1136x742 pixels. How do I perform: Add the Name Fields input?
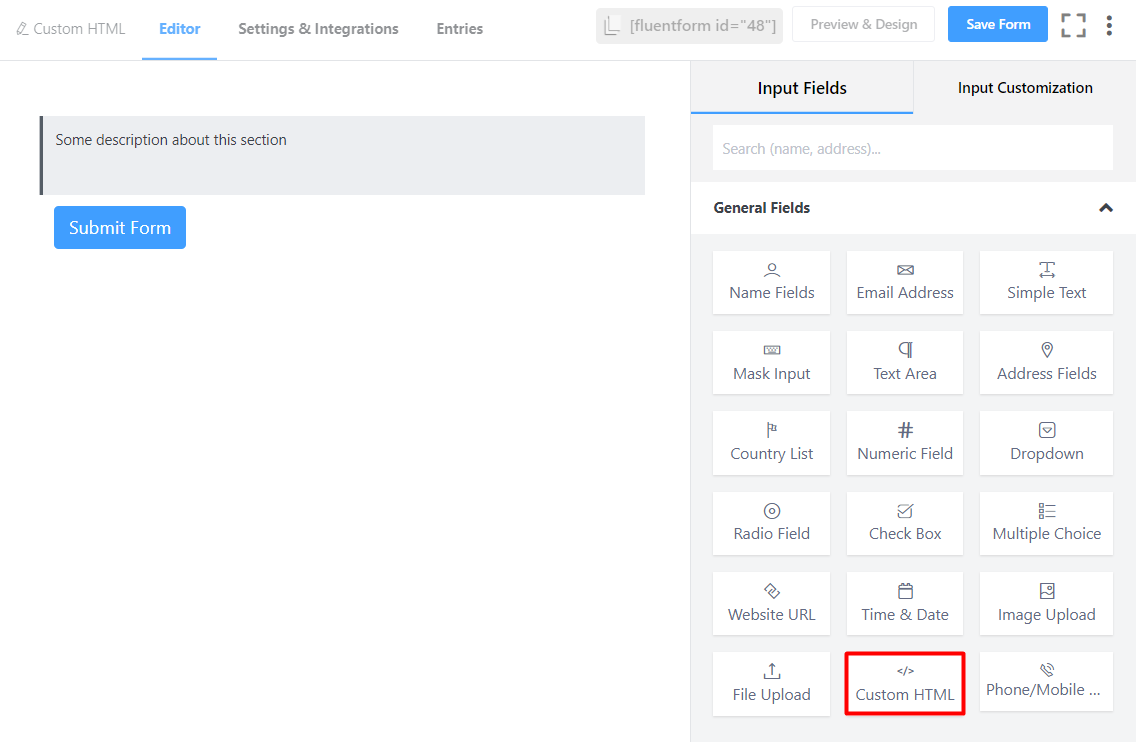771,283
